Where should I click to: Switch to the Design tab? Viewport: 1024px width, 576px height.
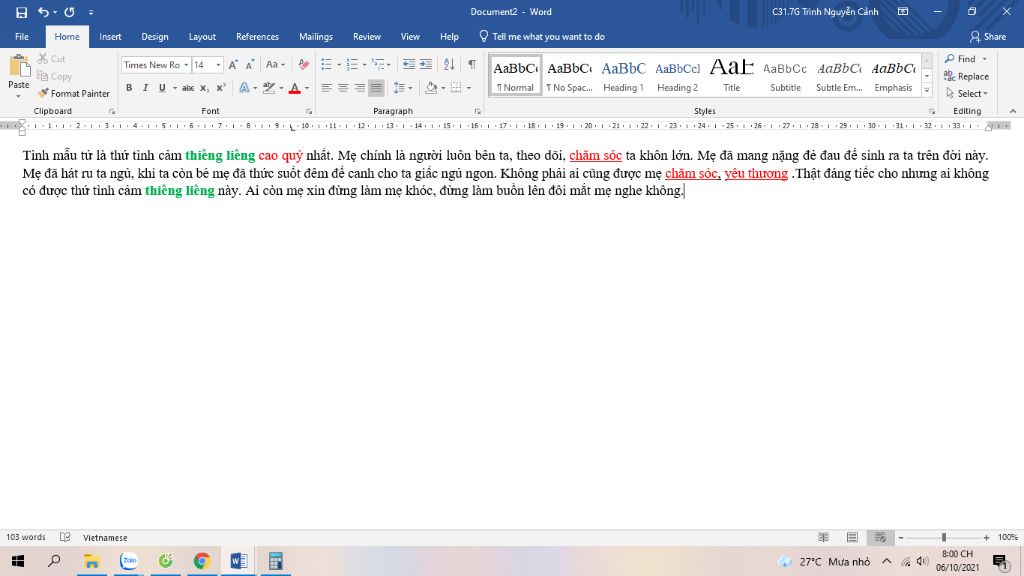pos(155,37)
